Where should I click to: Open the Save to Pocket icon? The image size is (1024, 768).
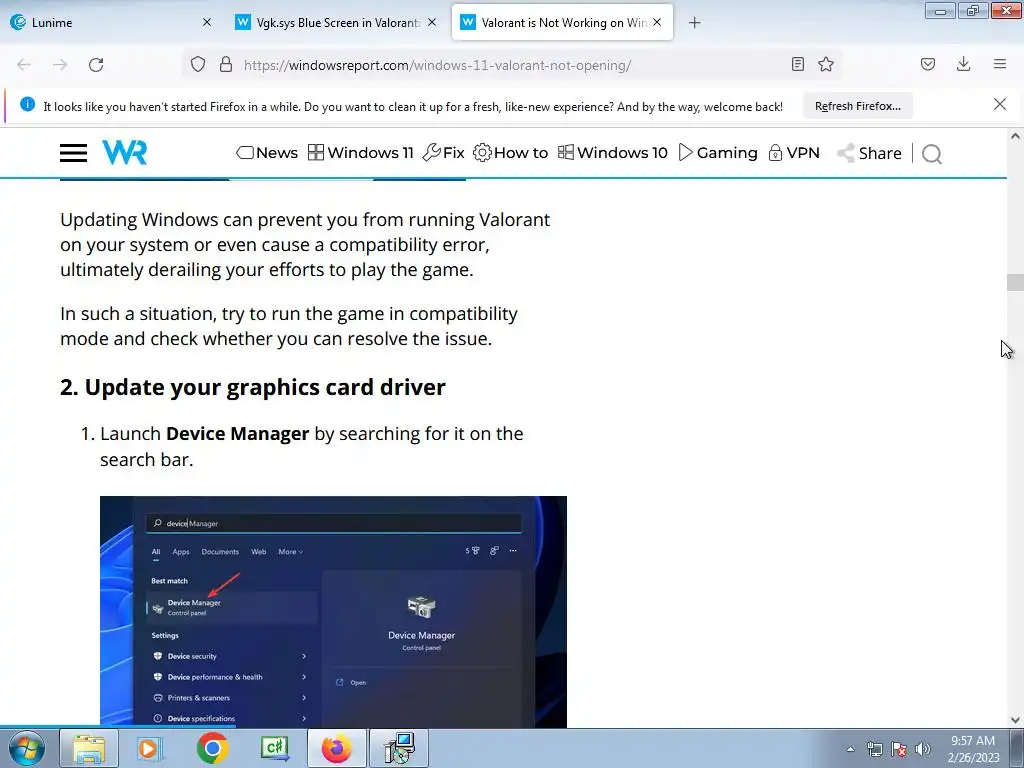point(928,64)
